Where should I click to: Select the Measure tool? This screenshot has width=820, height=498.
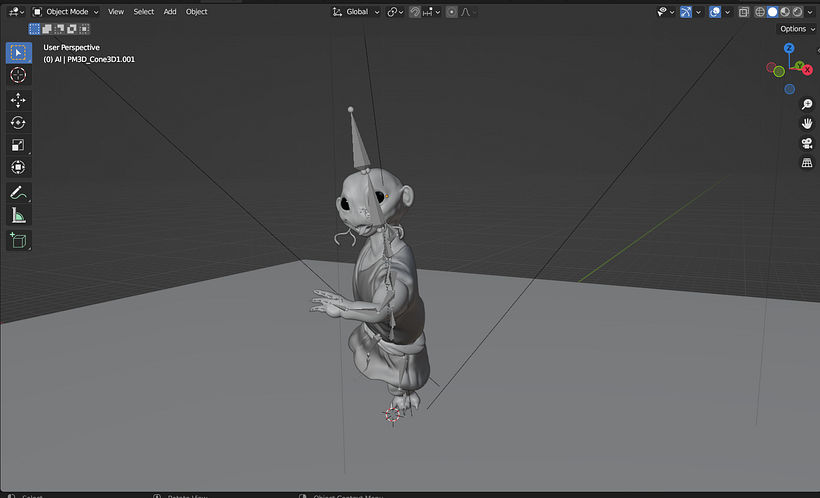click(x=18, y=215)
